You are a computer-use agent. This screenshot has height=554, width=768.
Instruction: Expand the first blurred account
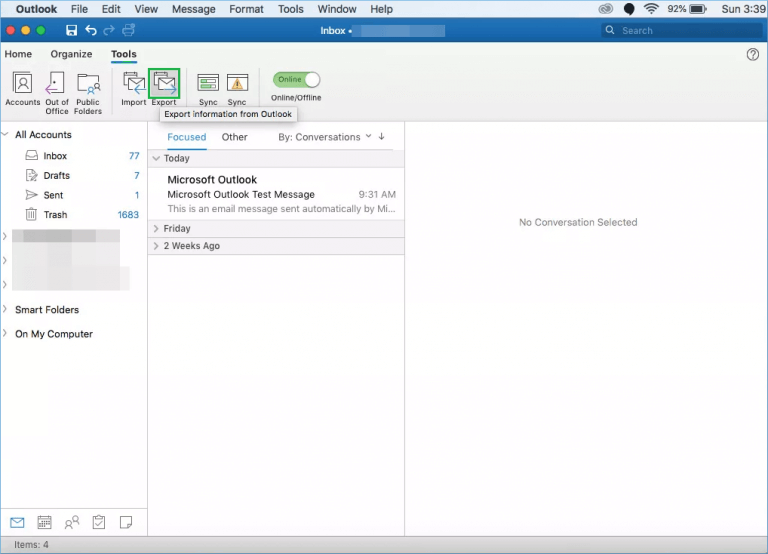point(5,237)
